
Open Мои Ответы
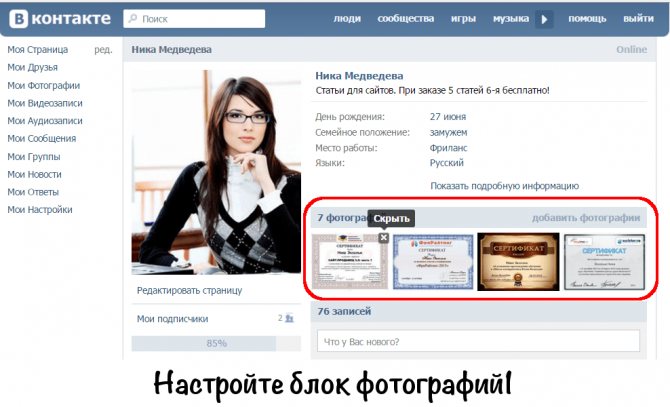click(x=33, y=192)
